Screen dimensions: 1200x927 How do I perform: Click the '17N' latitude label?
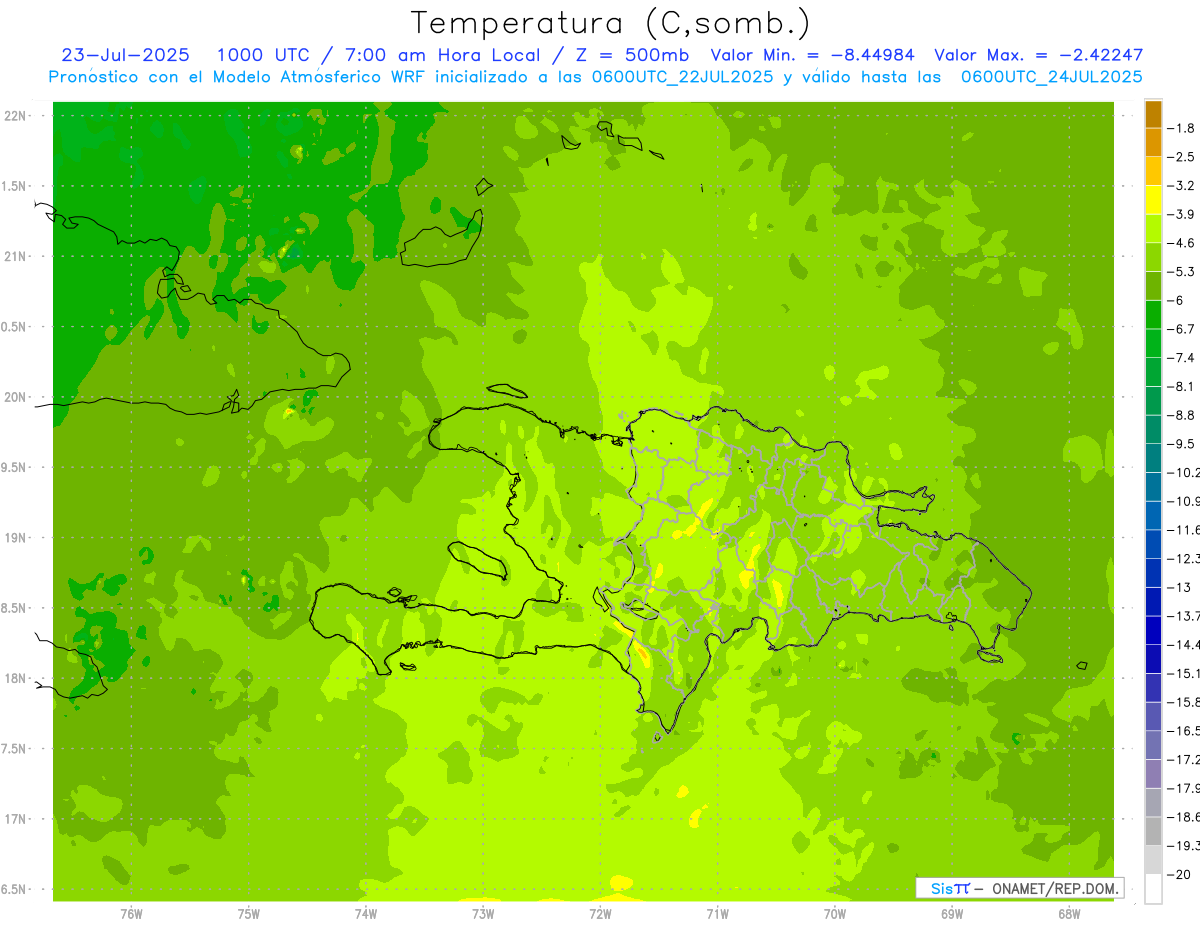[15, 819]
